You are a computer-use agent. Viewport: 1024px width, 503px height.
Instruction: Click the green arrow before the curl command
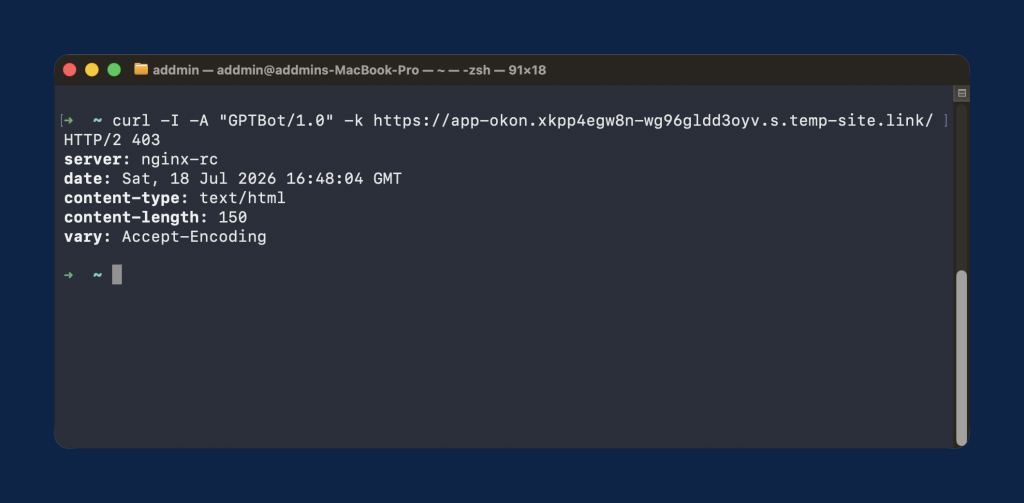coord(68,121)
